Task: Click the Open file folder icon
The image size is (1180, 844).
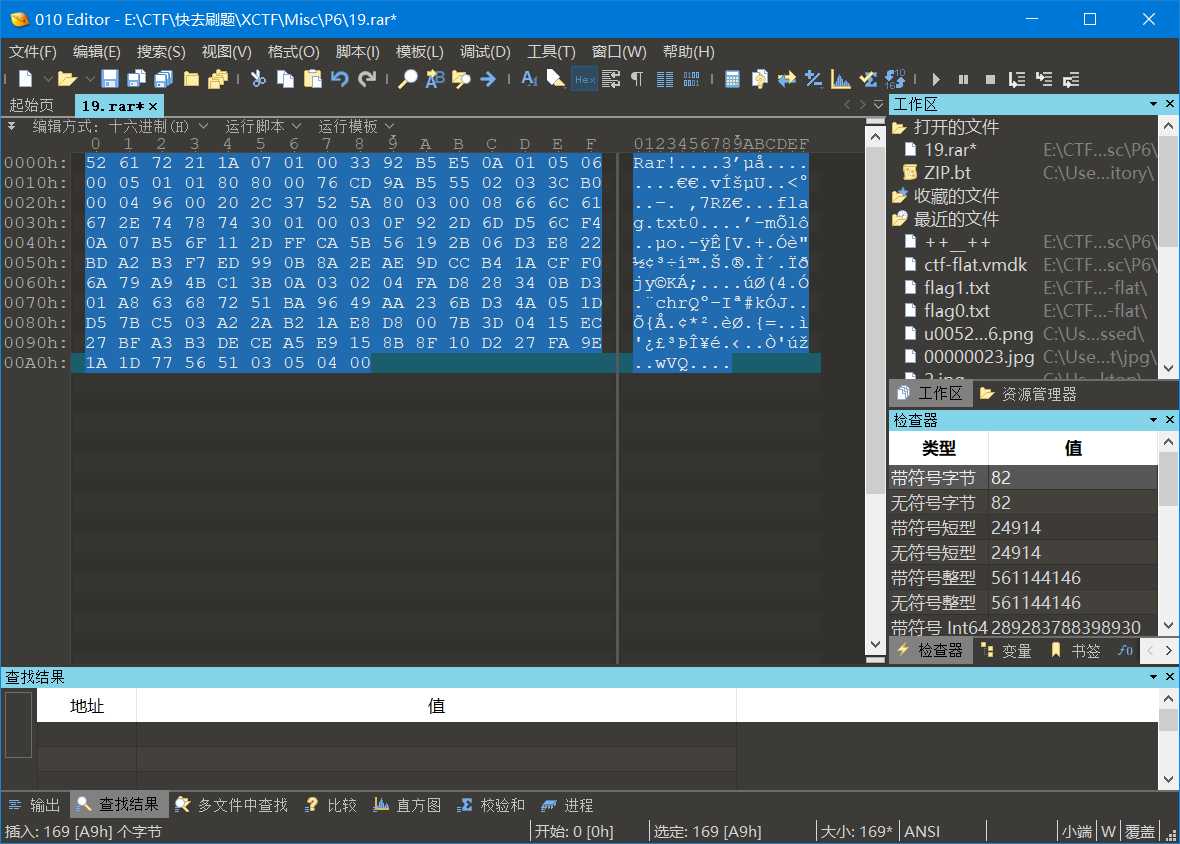Action: point(68,79)
